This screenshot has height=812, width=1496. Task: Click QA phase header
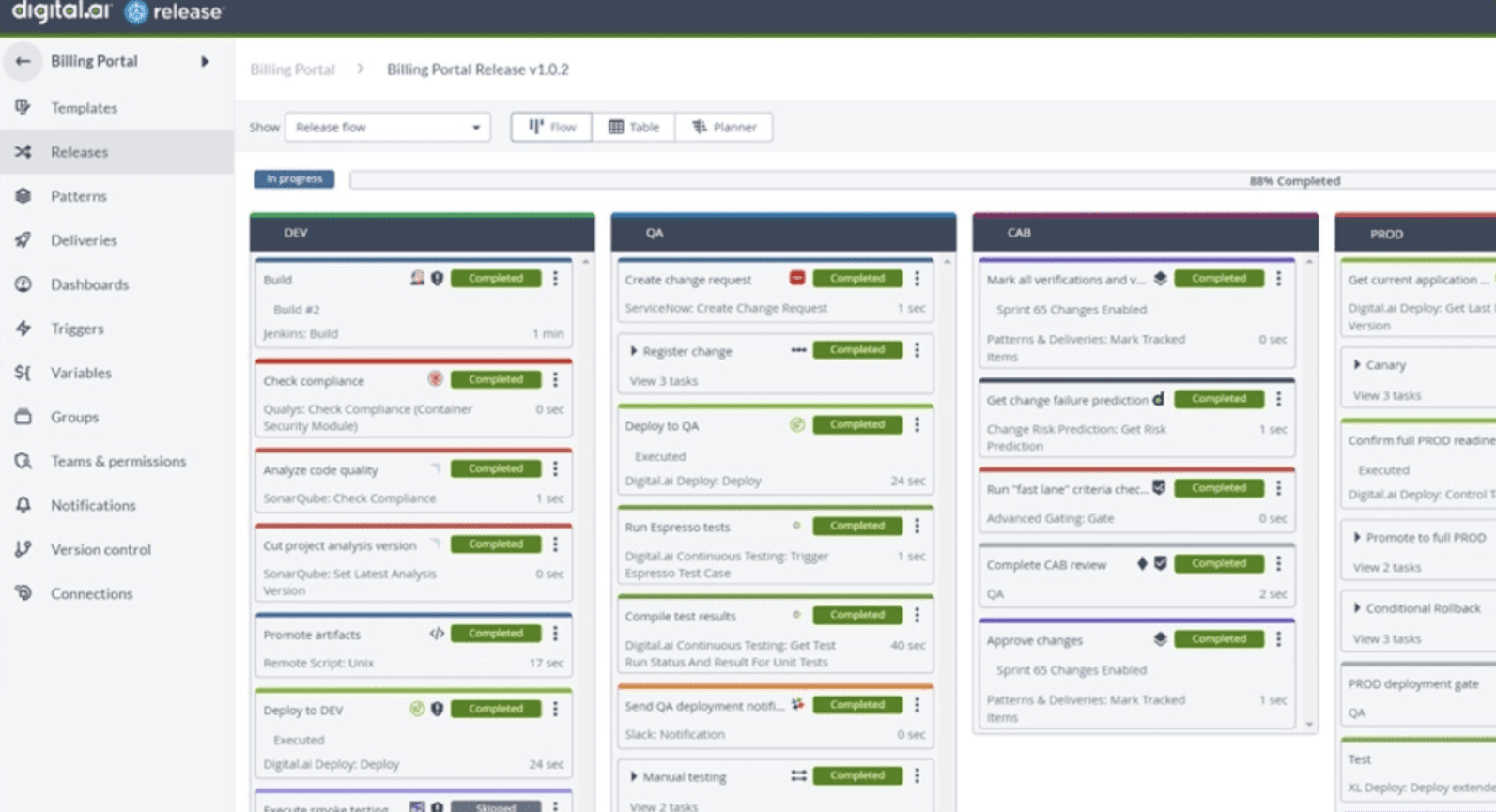click(783, 233)
